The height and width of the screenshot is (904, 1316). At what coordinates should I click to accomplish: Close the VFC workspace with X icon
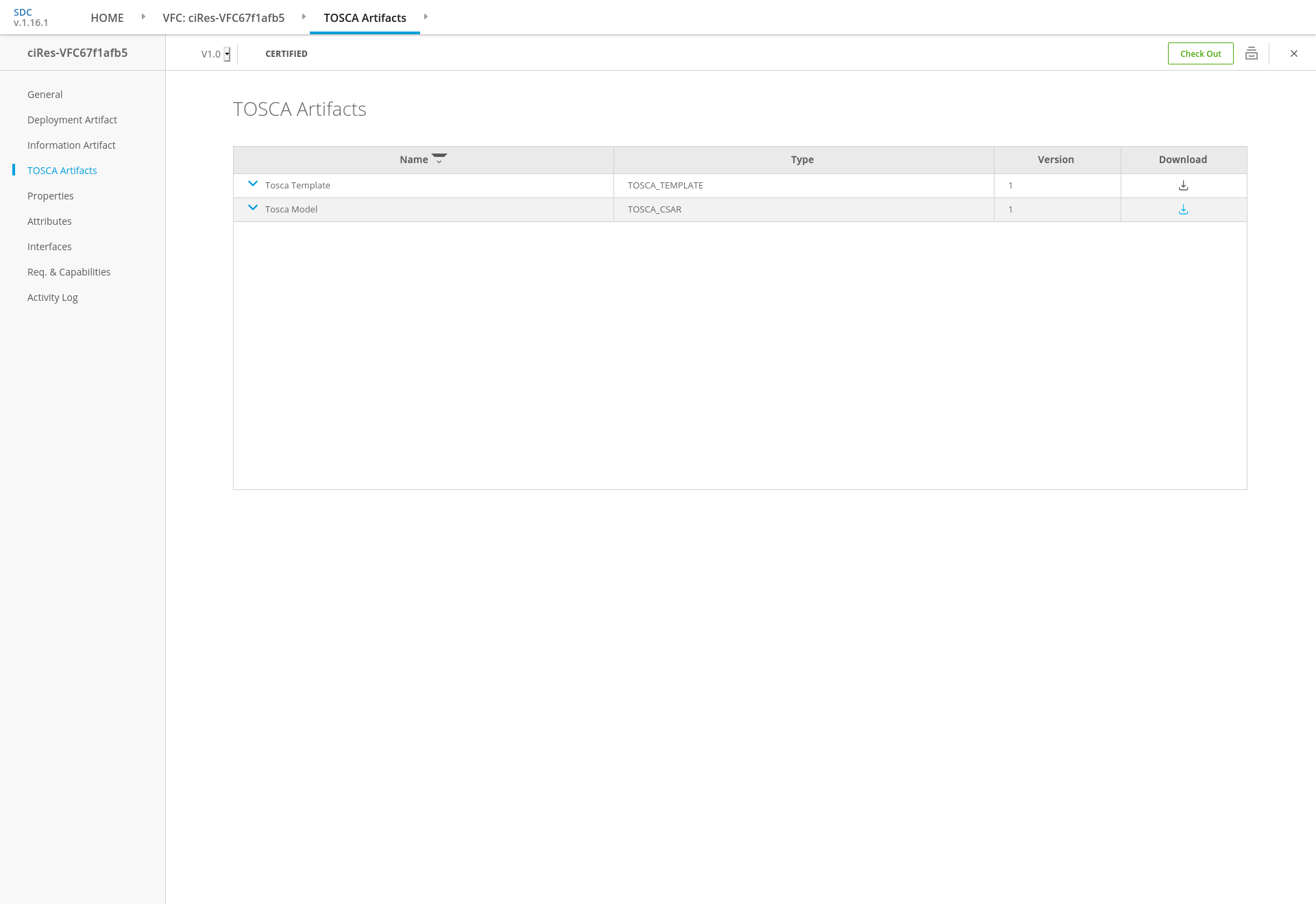pyautogui.click(x=1294, y=53)
